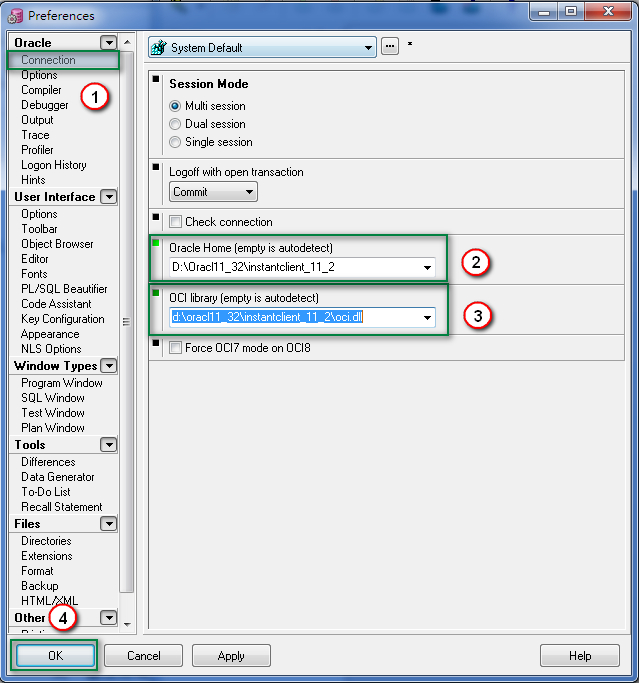Click the Help button

click(580, 656)
